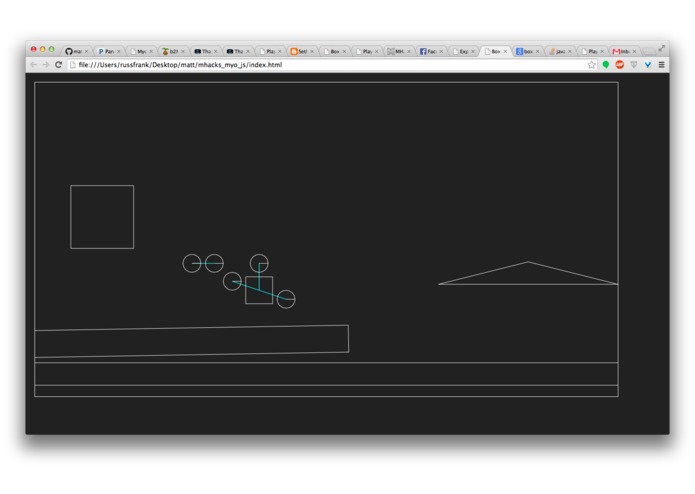The width and height of the screenshot is (695, 494).
Task: Open the Chrome hamburger menu
Action: tap(661, 65)
